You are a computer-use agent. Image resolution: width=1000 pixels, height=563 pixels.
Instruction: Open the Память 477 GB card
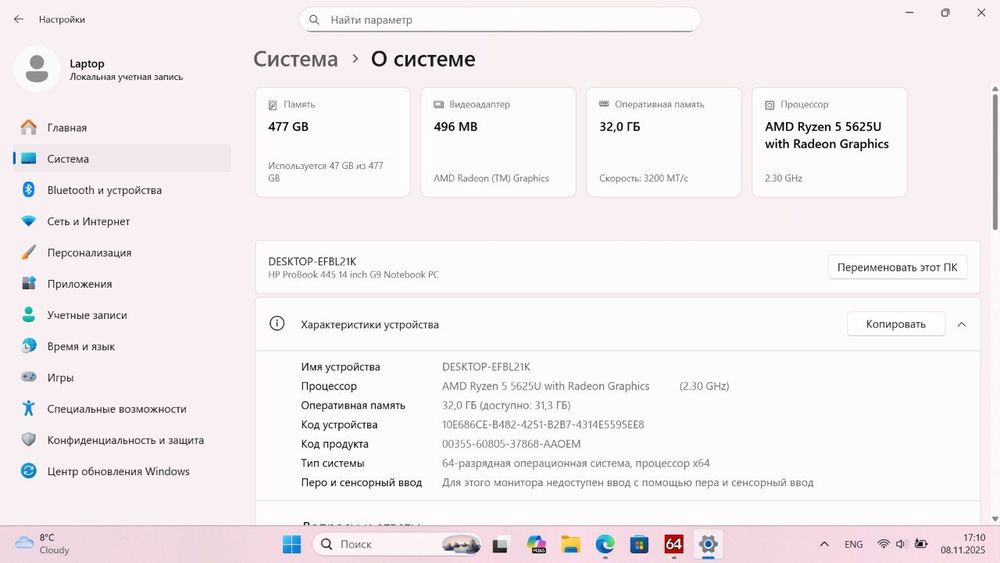click(332, 142)
